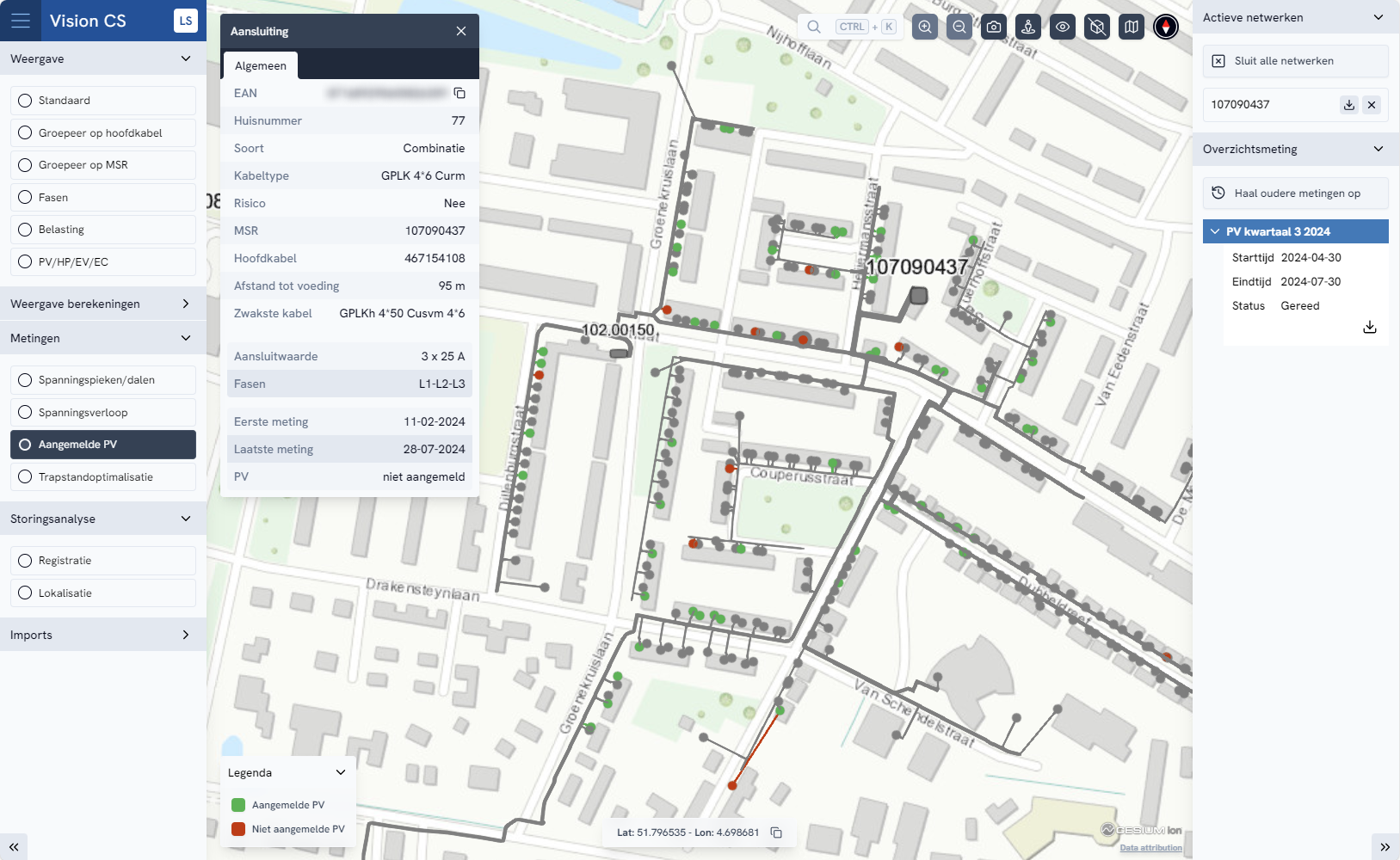This screenshot has width=1400, height=860.
Task: Toggle the eye visibility icon in map toolbar
Action: coord(1063,27)
